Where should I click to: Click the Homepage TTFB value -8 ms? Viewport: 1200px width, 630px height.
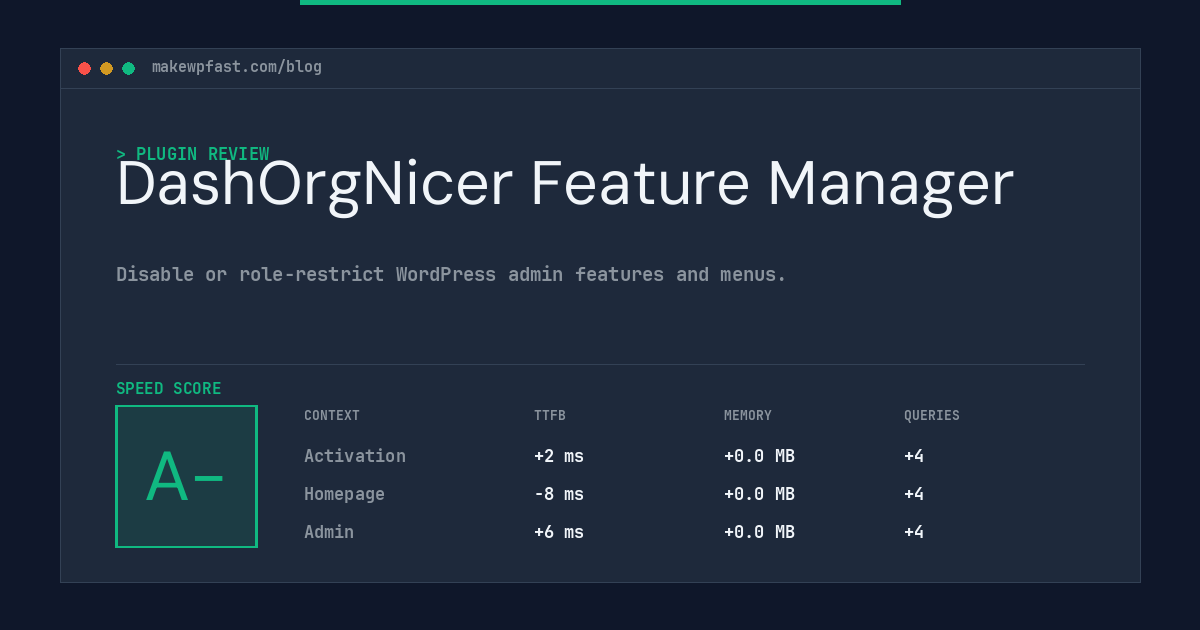point(559,494)
